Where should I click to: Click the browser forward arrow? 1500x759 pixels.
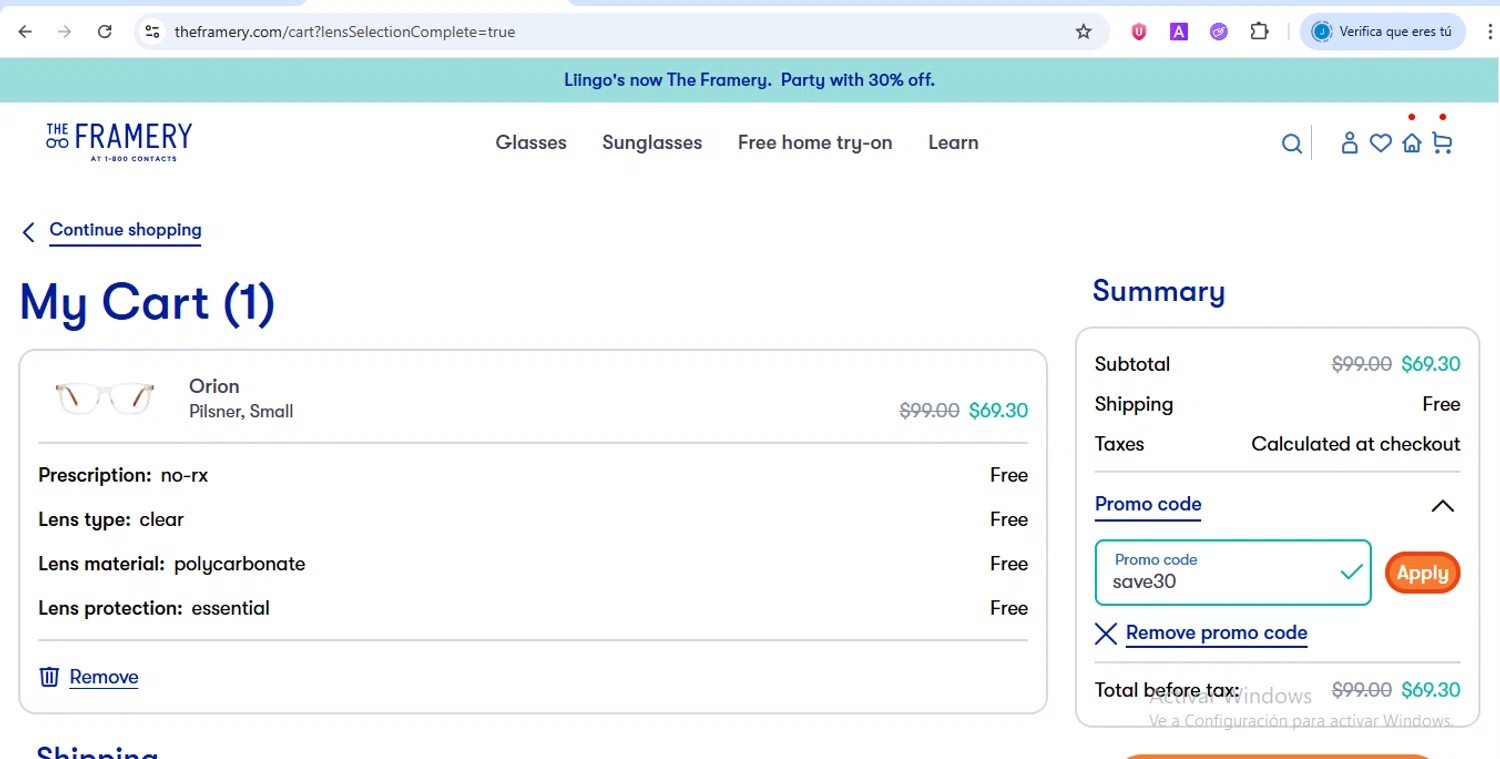pos(65,32)
